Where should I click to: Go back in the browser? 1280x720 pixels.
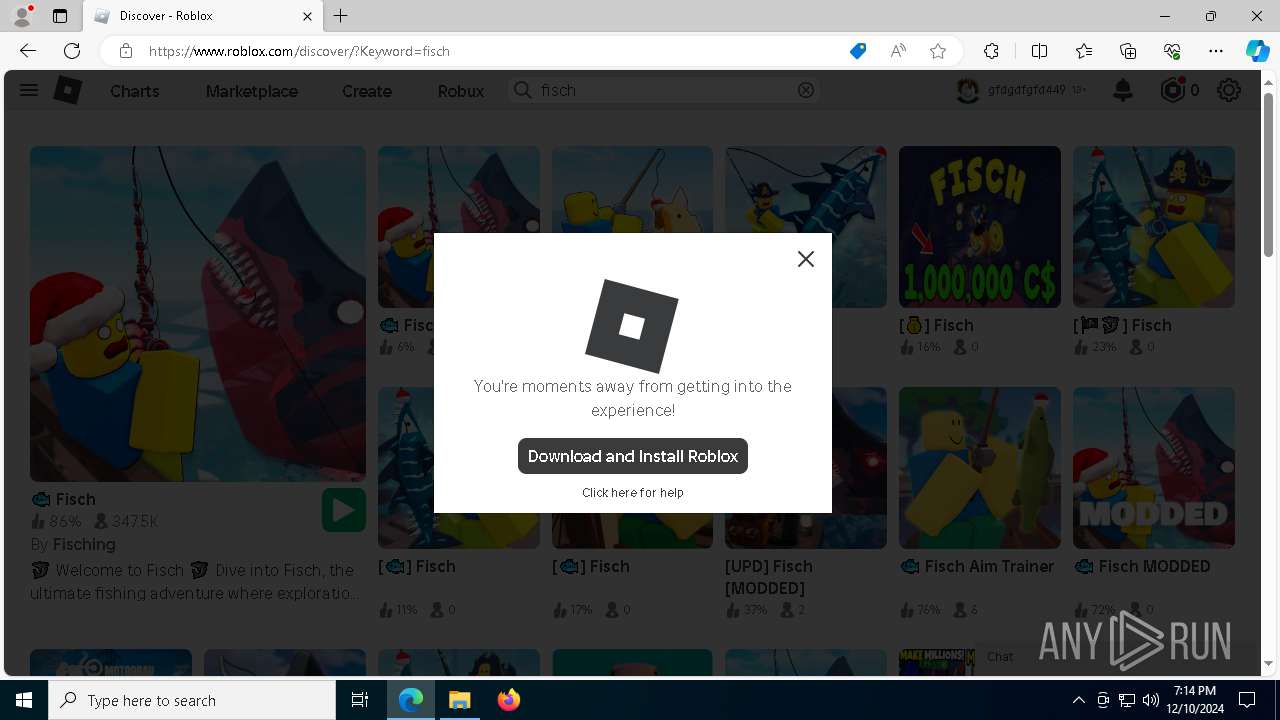click(28, 51)
